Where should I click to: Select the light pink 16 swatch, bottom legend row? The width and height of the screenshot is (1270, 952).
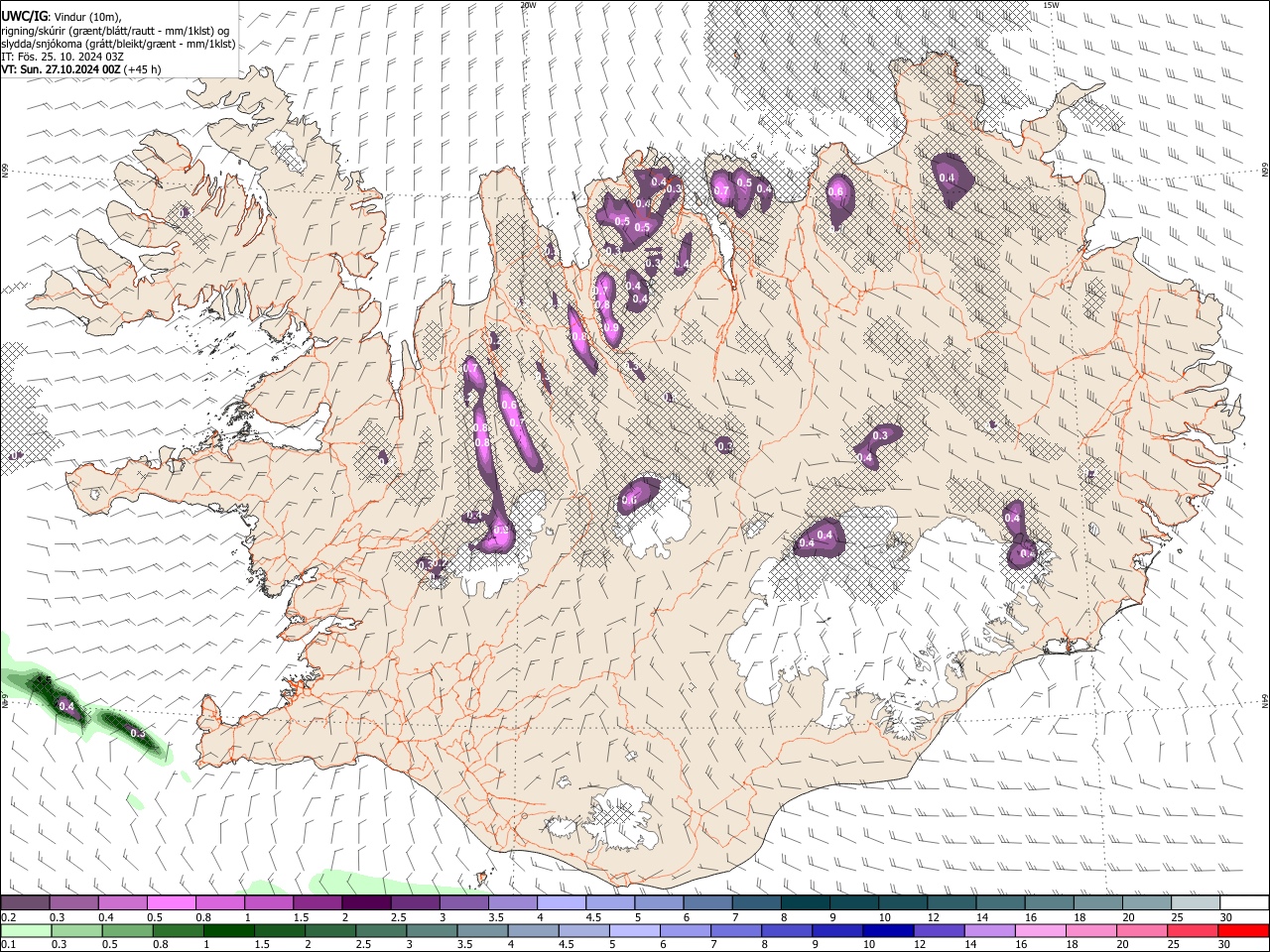(x=1042, y=930)
